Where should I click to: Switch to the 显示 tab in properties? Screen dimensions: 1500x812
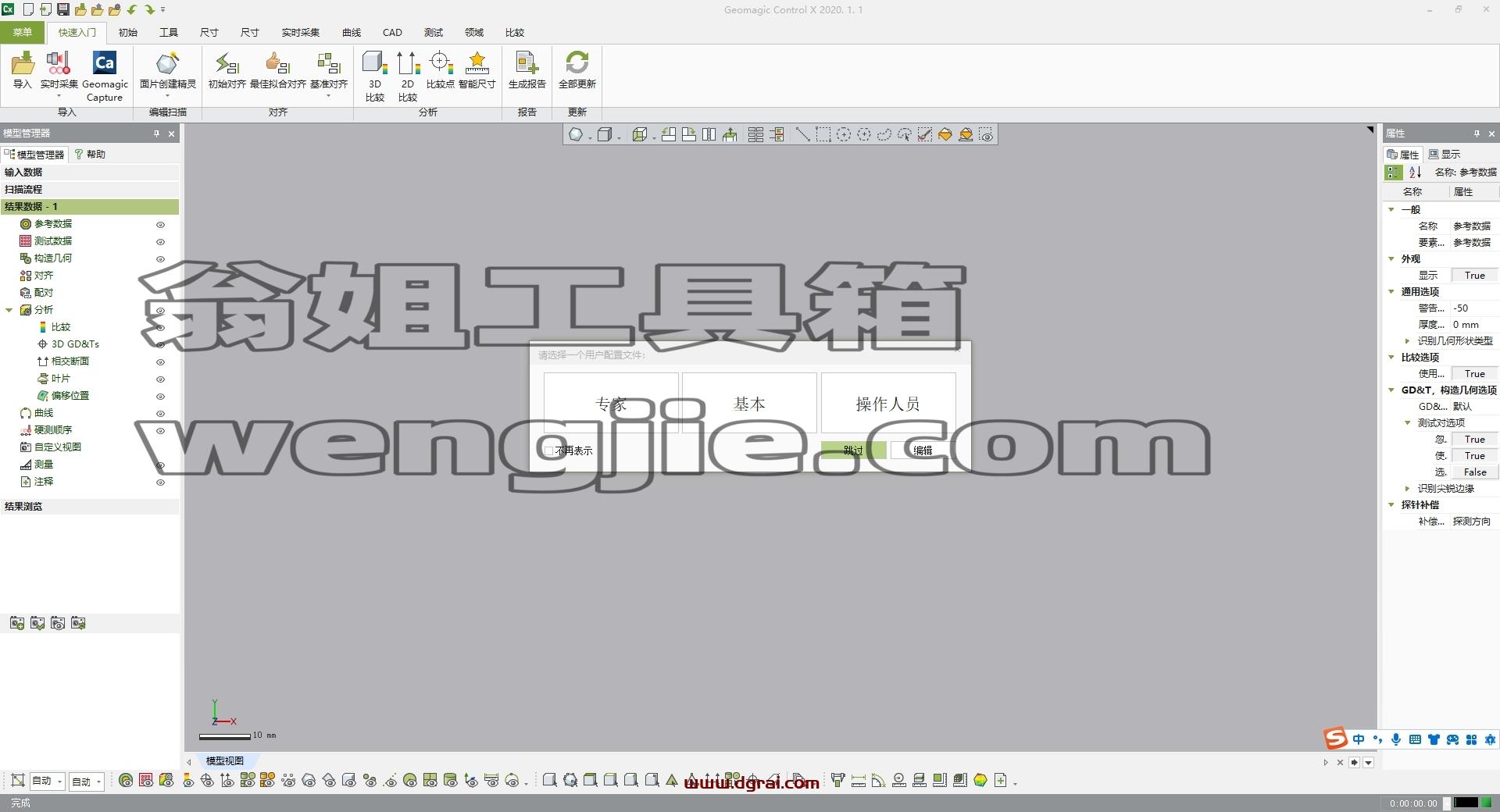pos(1445,154)
